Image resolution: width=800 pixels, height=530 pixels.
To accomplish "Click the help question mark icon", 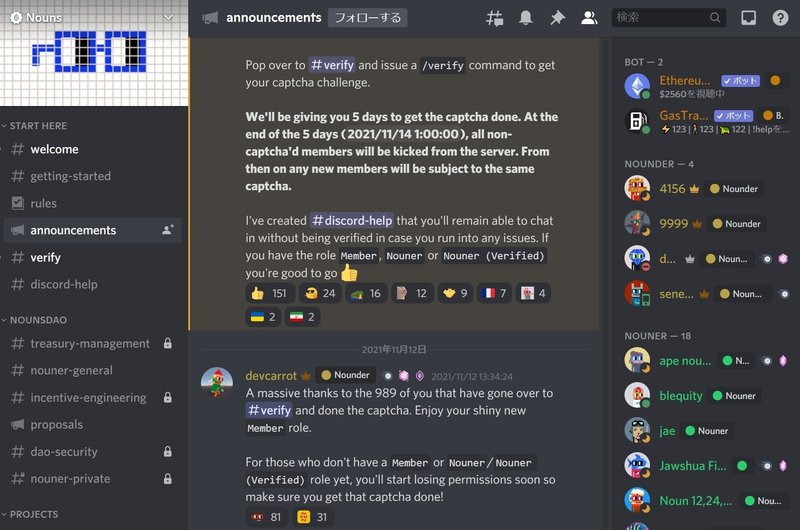I will point(780,18).
